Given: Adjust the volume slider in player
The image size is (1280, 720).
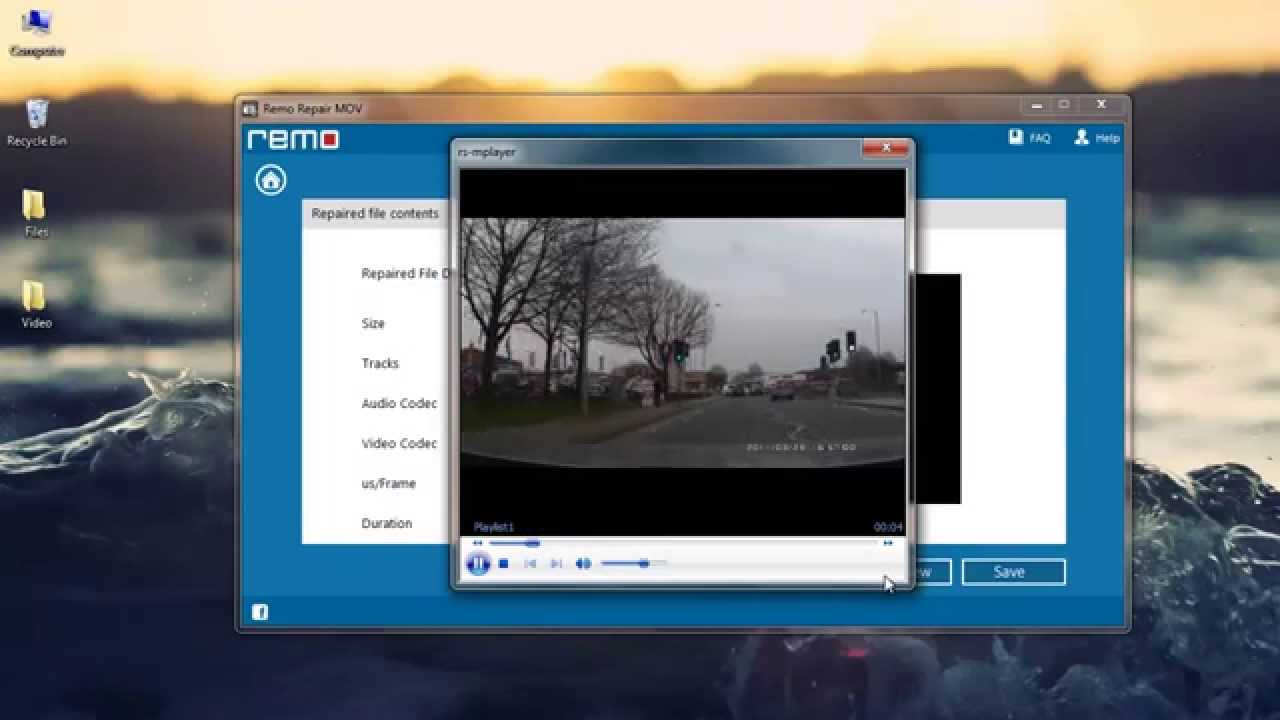Looking at the screenshot, I should pos(633,564).
